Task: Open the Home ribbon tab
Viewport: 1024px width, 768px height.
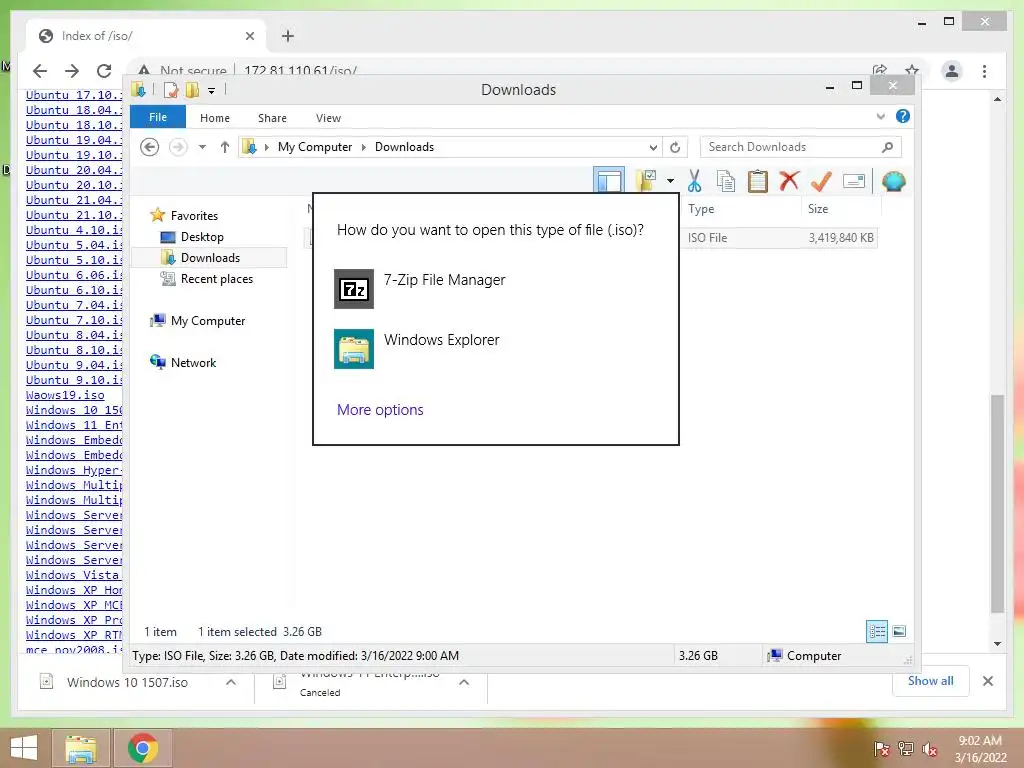Action: (x=215, y=118)
